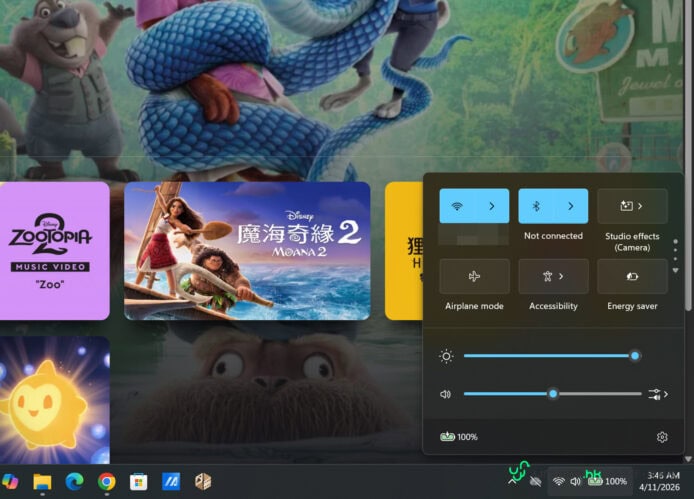Image resolution: width=694 pixels, height=499 pixels.
Task: Click the taskbar volume speaker icon
Action: click(575, 481)
